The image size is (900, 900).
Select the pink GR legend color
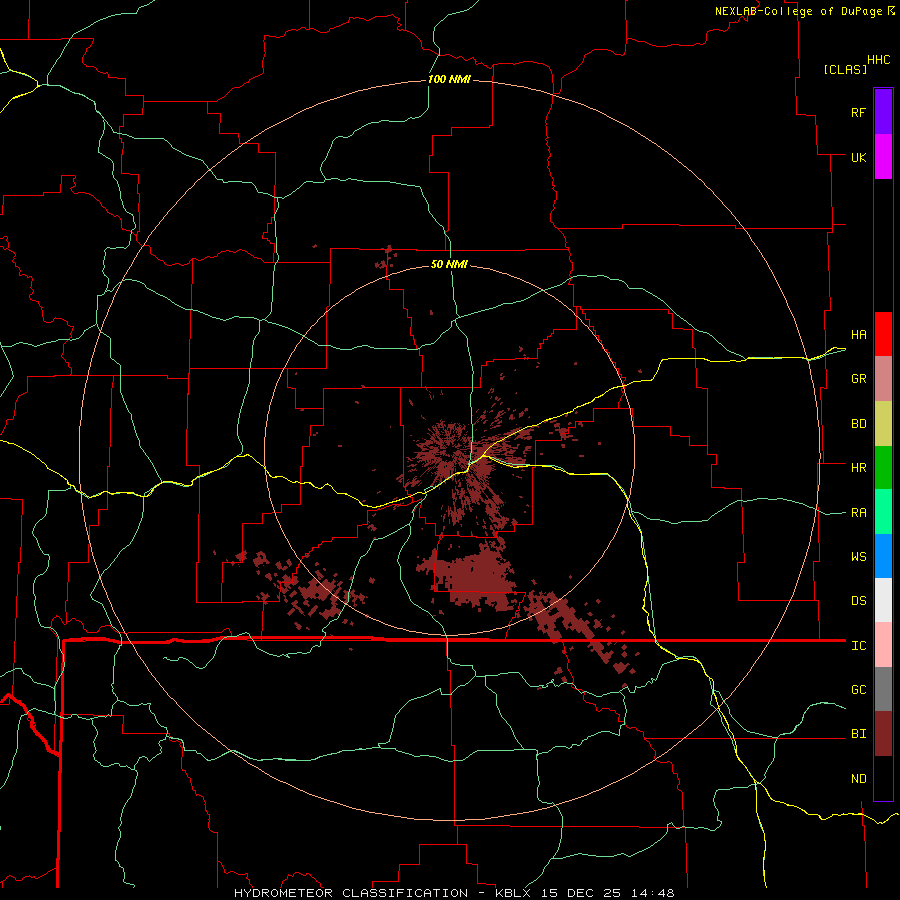pyautogui.click(x=883, y=379)
